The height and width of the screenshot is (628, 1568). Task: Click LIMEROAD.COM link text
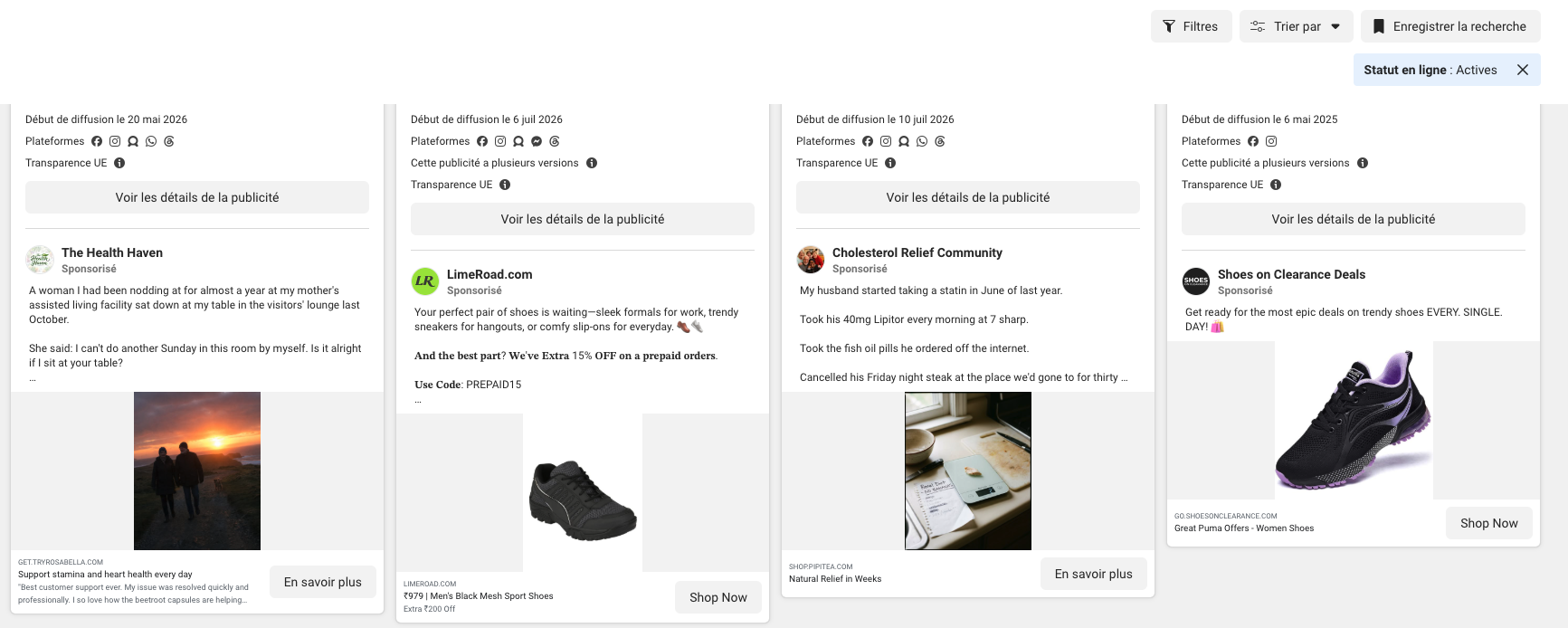click(x=430, y=584)
